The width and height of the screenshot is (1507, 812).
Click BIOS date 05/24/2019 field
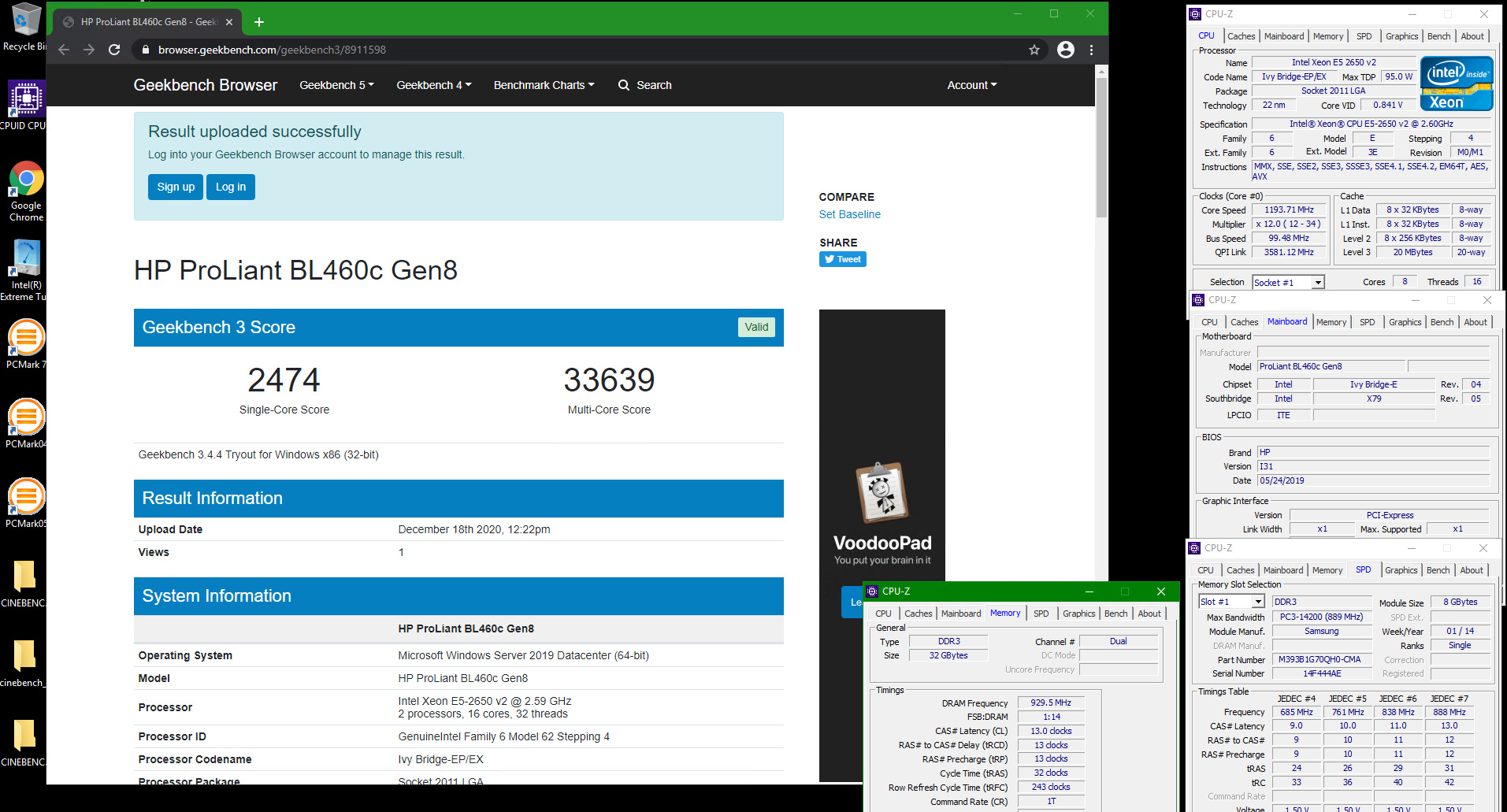1373,480
